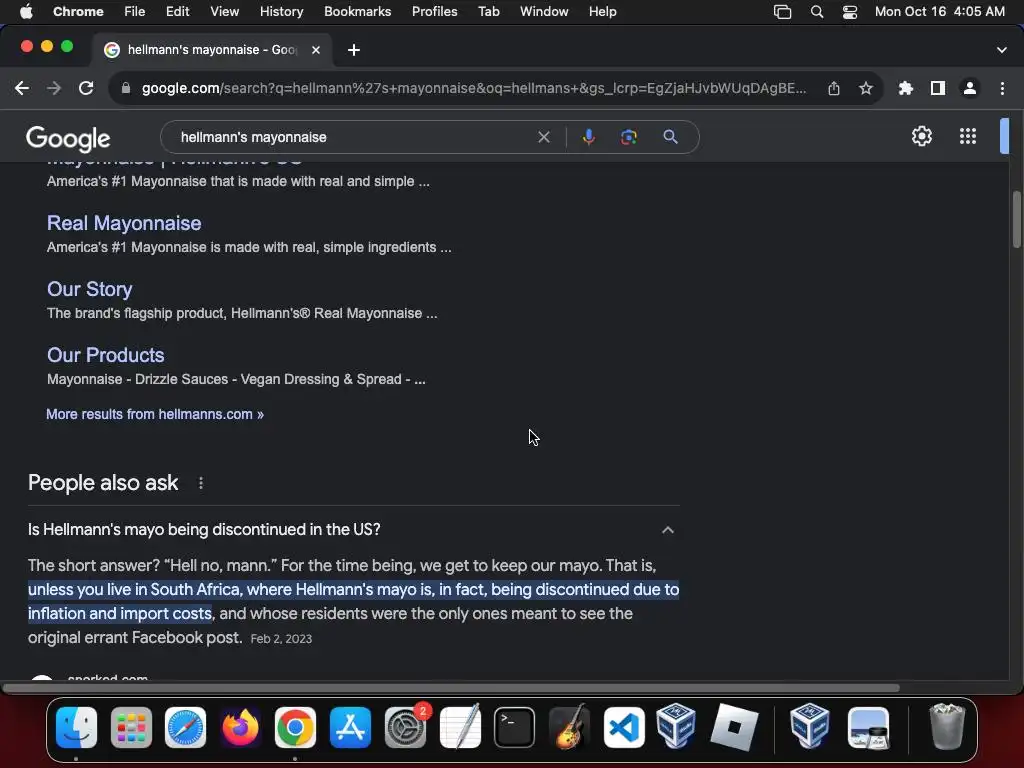Open System Settings from the Dock
The width and height of the screenshot is (1024, 768).
click(x=406, y=727)
